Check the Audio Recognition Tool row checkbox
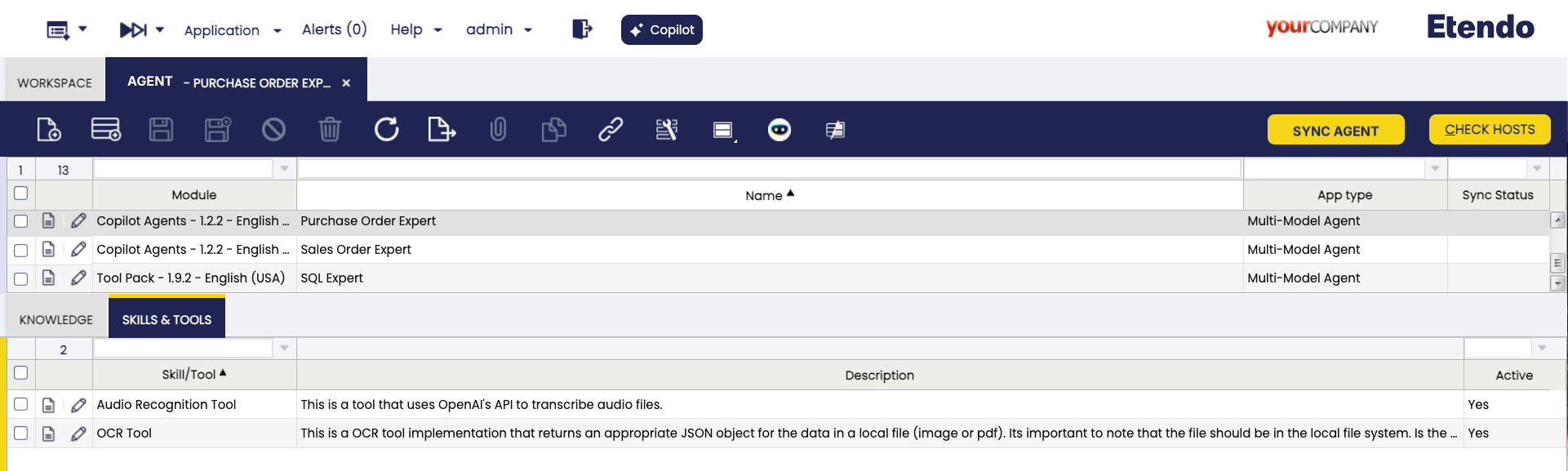 click(x=21, y=405)
